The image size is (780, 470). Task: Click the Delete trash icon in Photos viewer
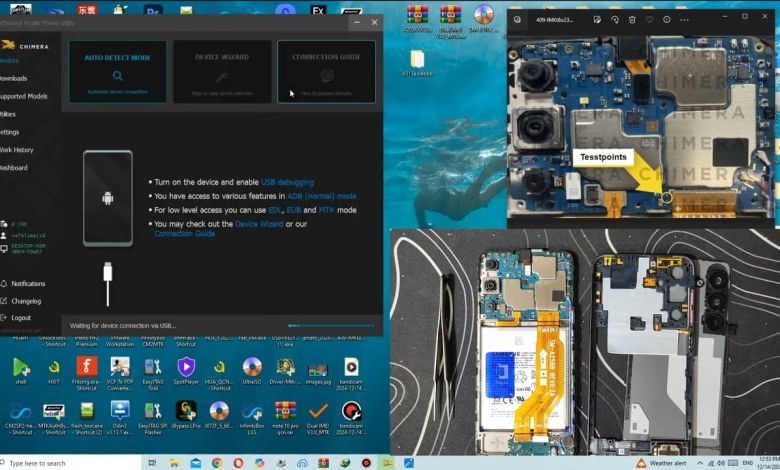click(632, 19)
